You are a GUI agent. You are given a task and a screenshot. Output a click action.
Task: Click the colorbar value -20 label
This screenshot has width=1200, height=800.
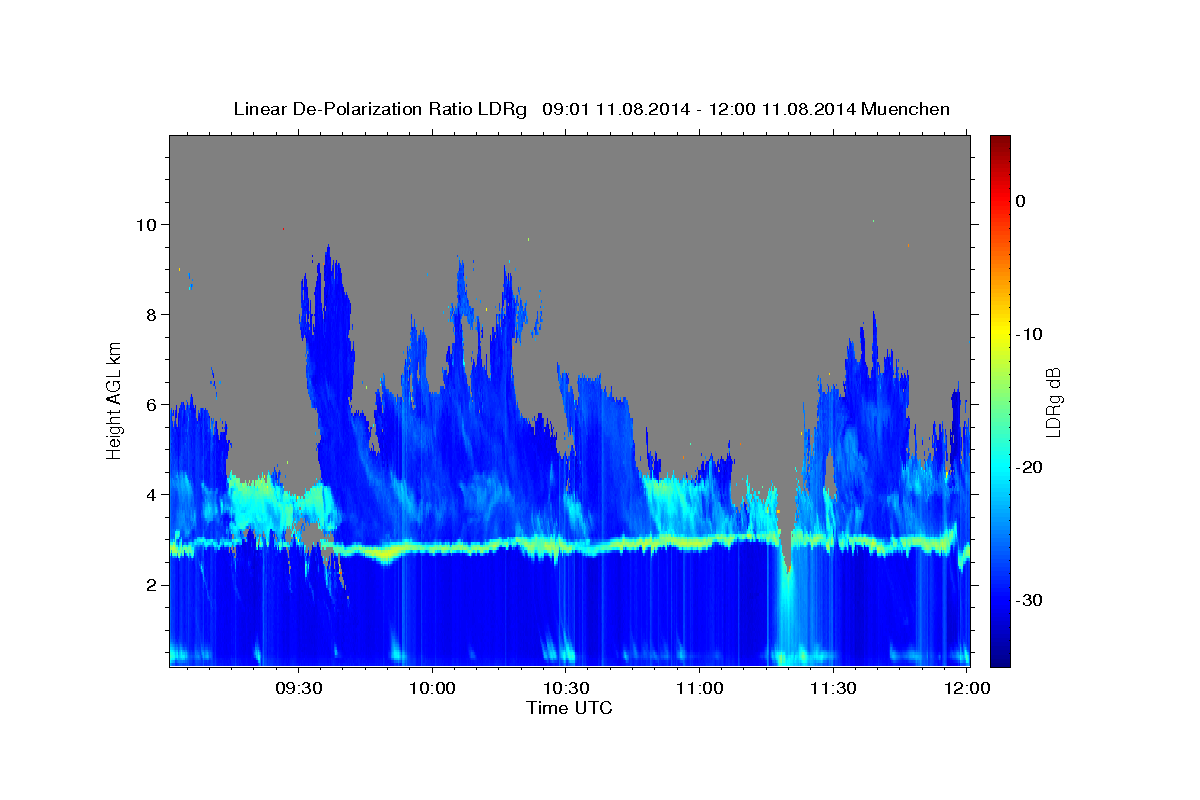[x=1029, y=467]
